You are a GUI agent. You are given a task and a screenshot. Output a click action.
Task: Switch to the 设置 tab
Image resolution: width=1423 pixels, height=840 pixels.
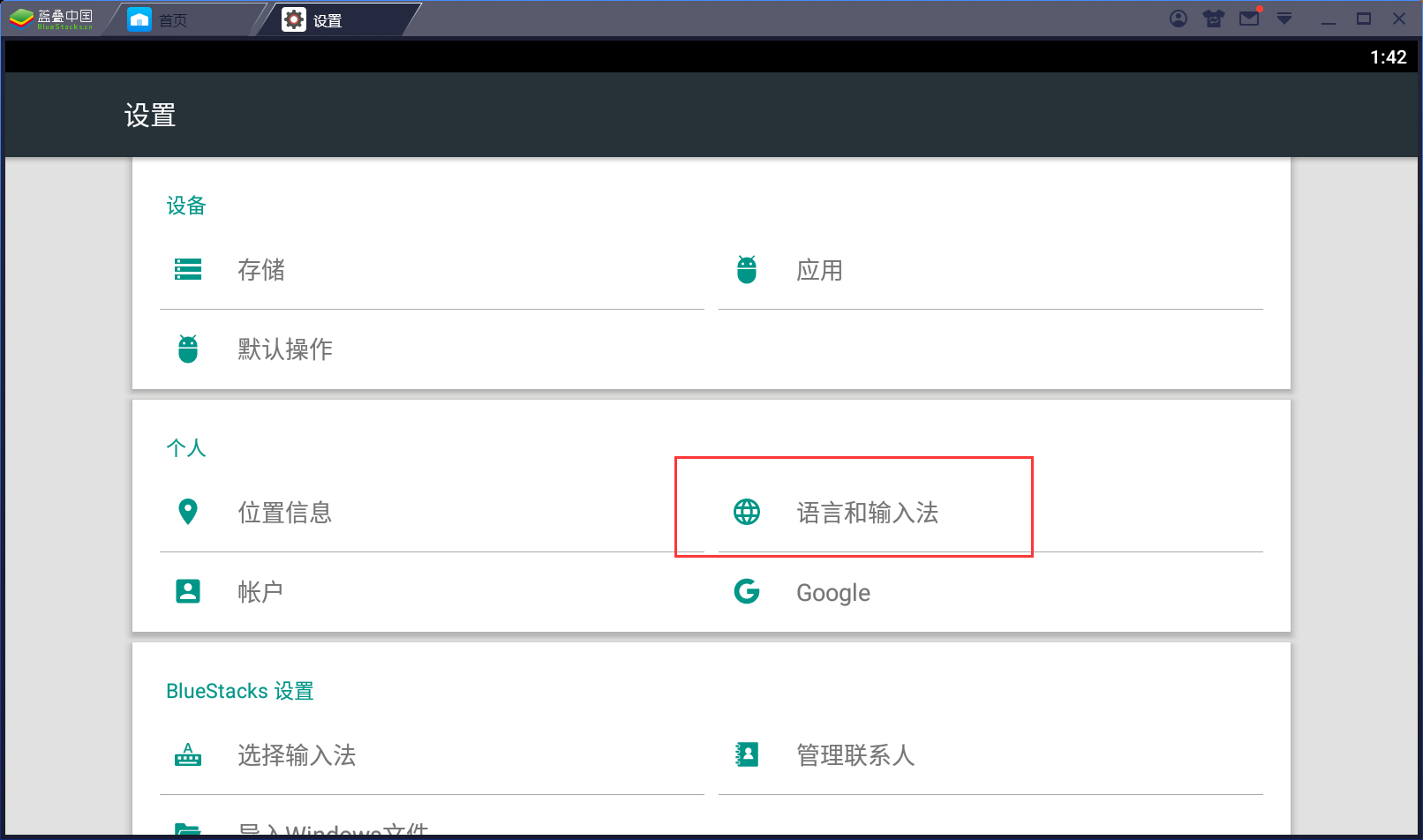(327, 19)
